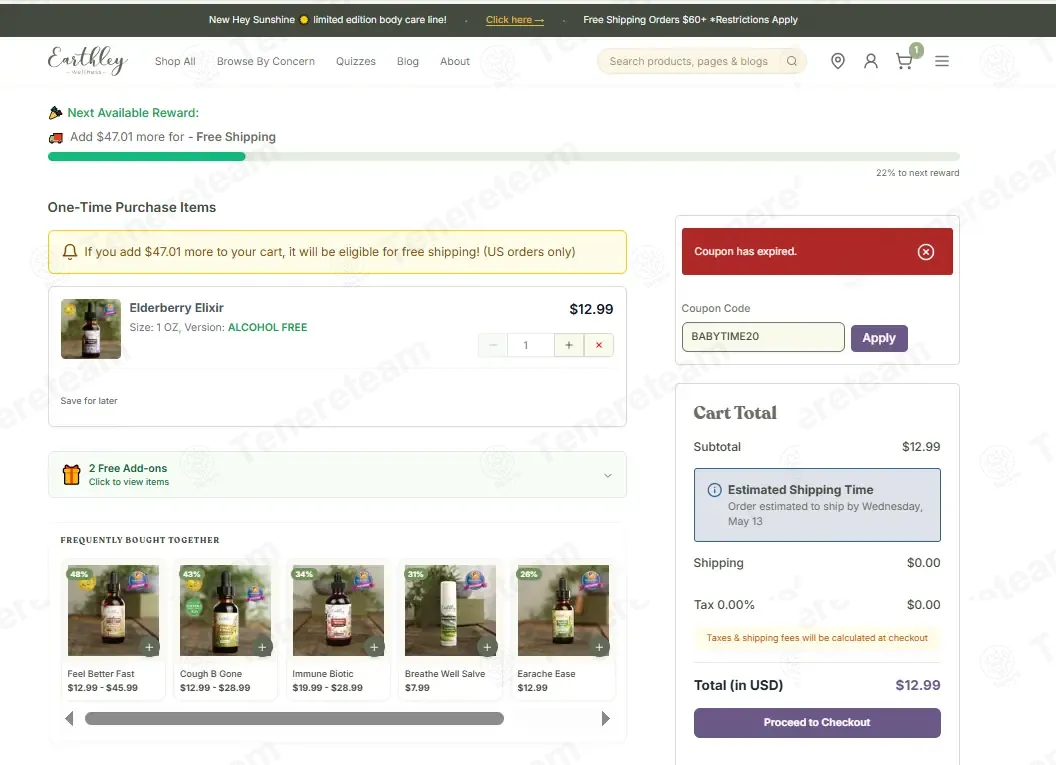
Task: Go to the Blog page
Action: click(x=407, y=61)
